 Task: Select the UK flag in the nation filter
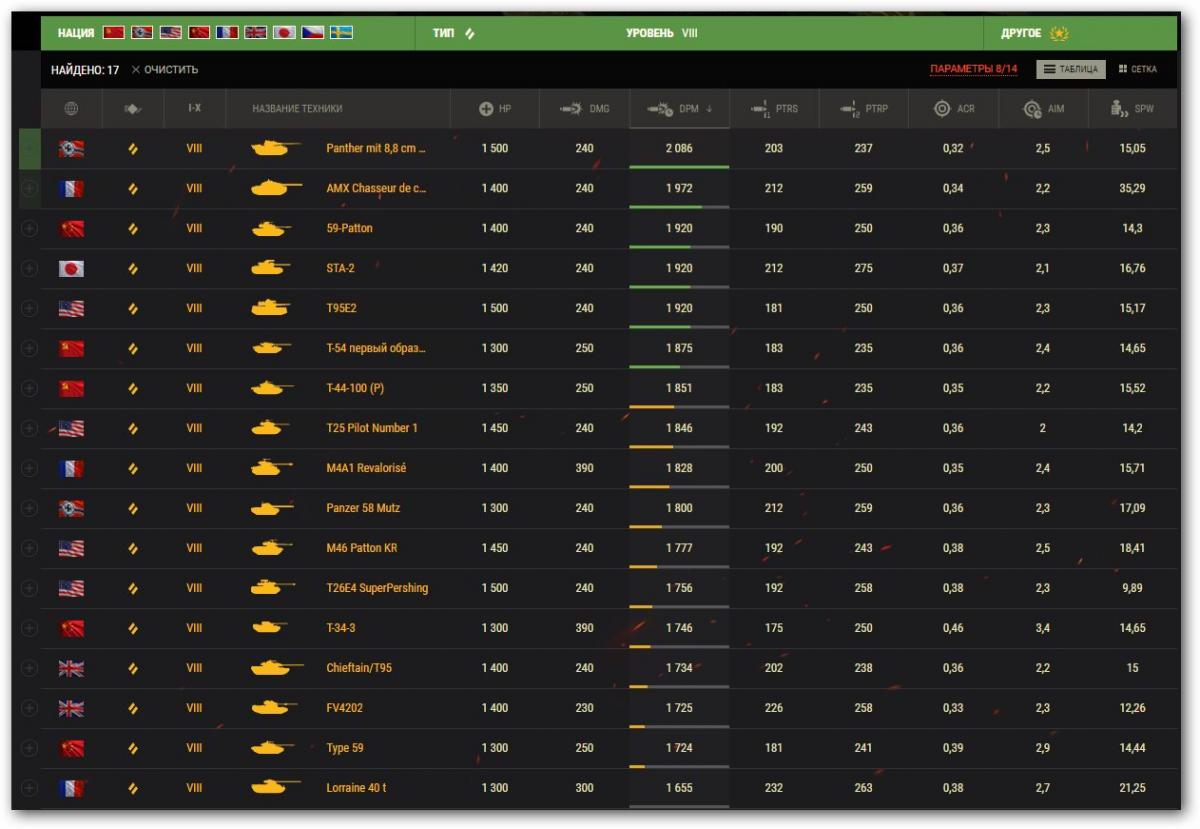[256, 33]
